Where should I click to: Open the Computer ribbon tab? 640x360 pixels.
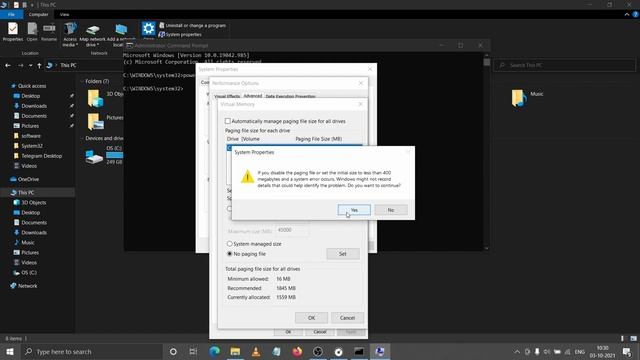(x=38, y=15)
